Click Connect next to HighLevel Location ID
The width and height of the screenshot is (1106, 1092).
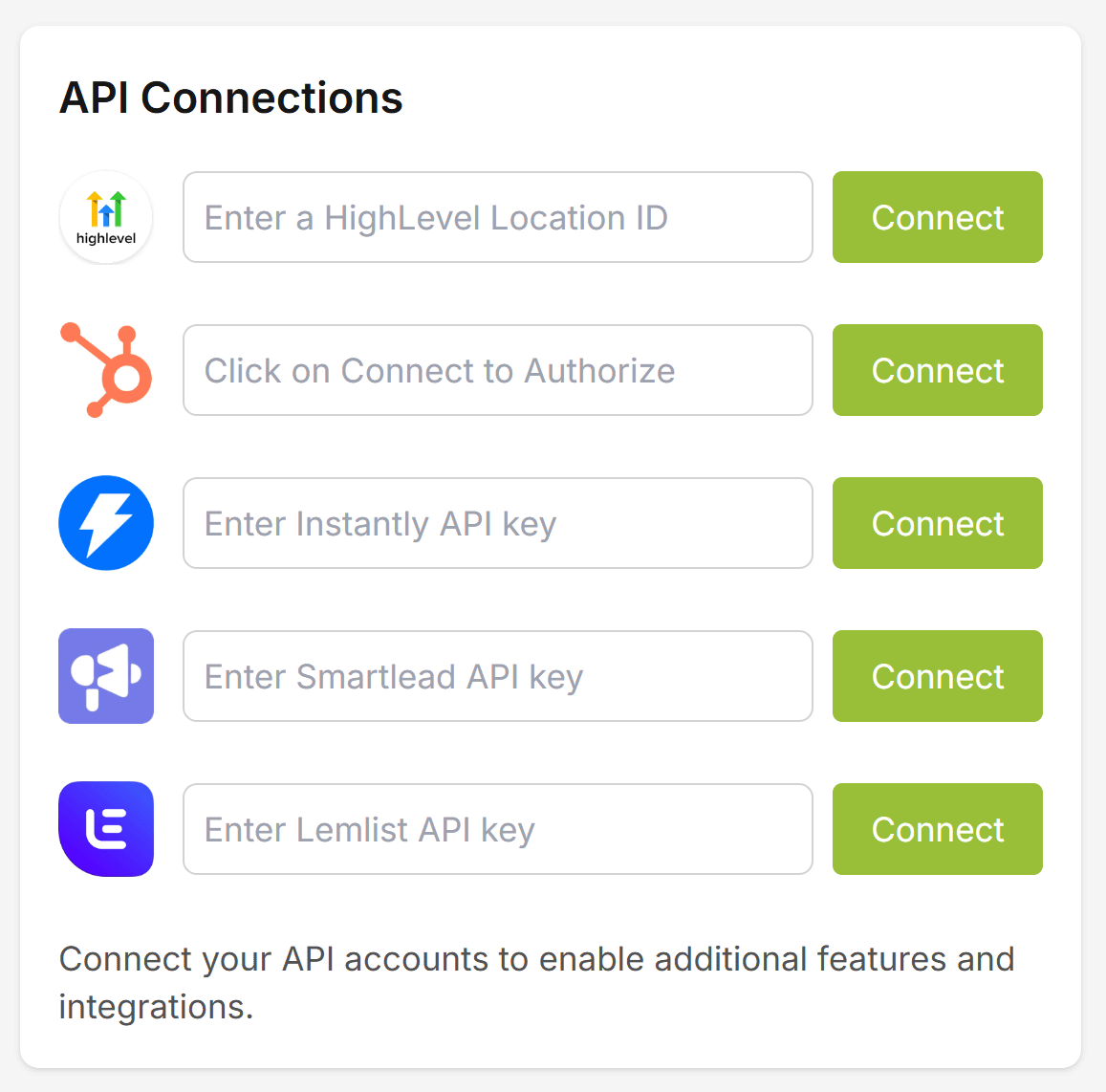coord(937,217)
